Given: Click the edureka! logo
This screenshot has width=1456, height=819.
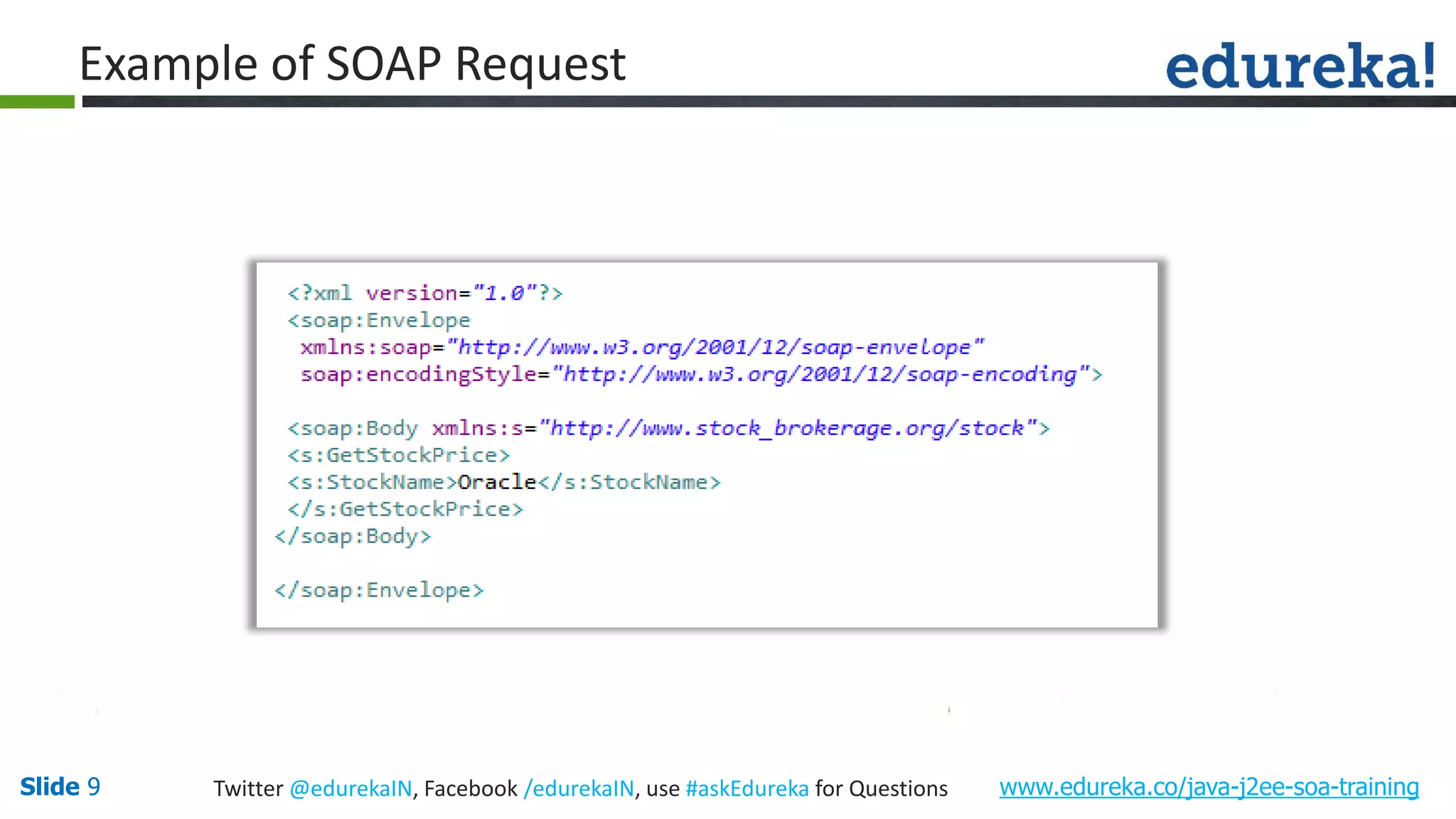Looking at the screenshot, I should pos(1300,67).
